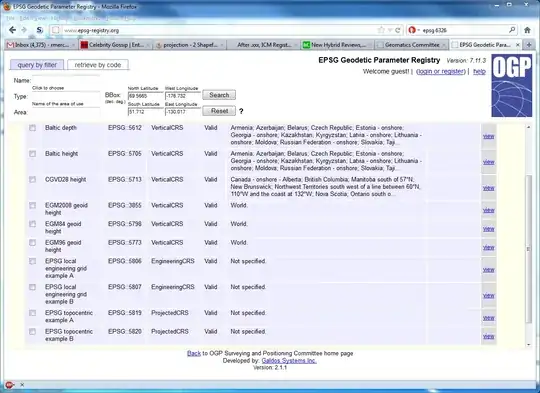This screenshot has width=540, height=393.
Task: Edit the East Longitude field
Action: click(x=183, y=112)
